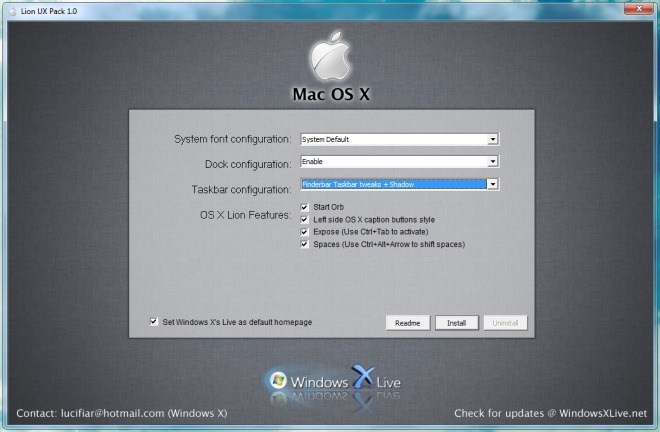Click the Dock configuration label
The image size is (660, 432).
[x=248, y=164]
